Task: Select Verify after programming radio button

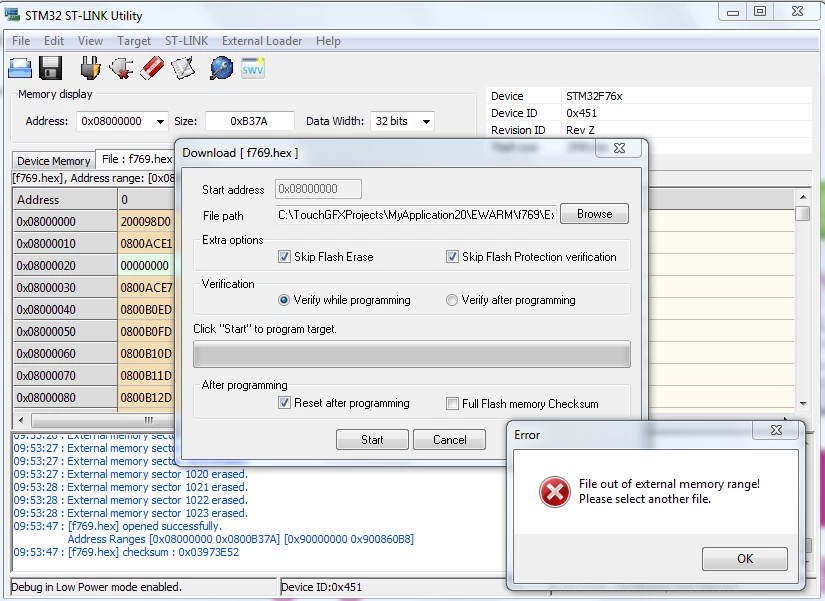Action: click(x=451, y=300)
